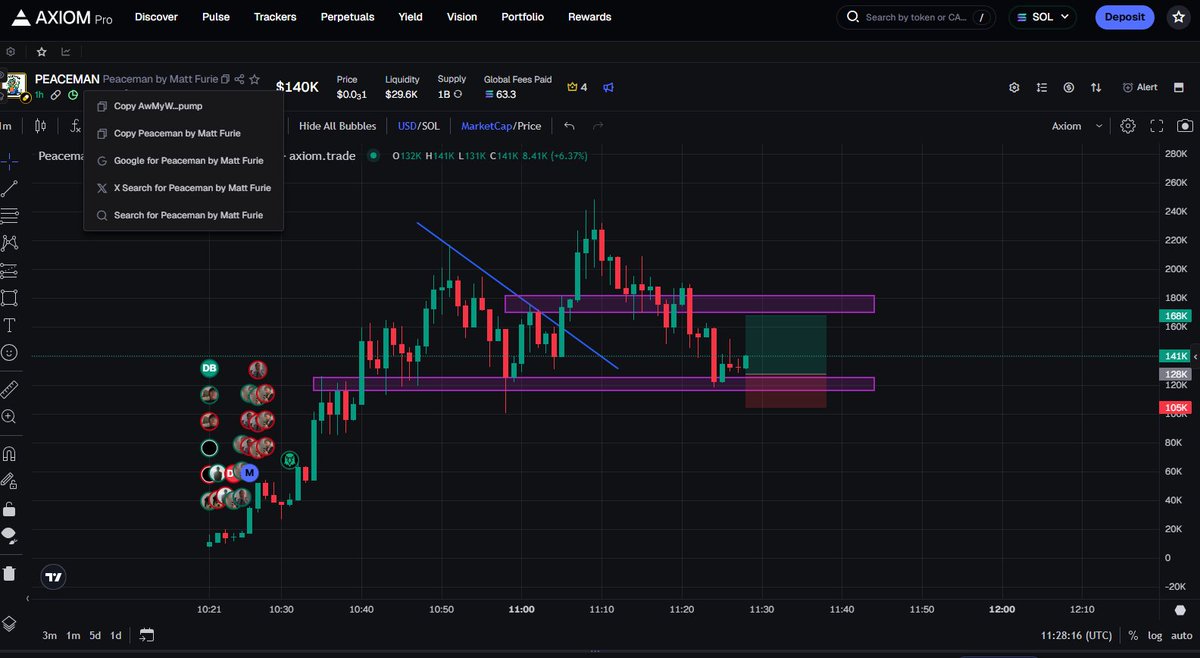Screen dimensions: 1200x658
Task: Toggle stay-in-drawing-mode pencil lock
Action: [x=9, y=481]
